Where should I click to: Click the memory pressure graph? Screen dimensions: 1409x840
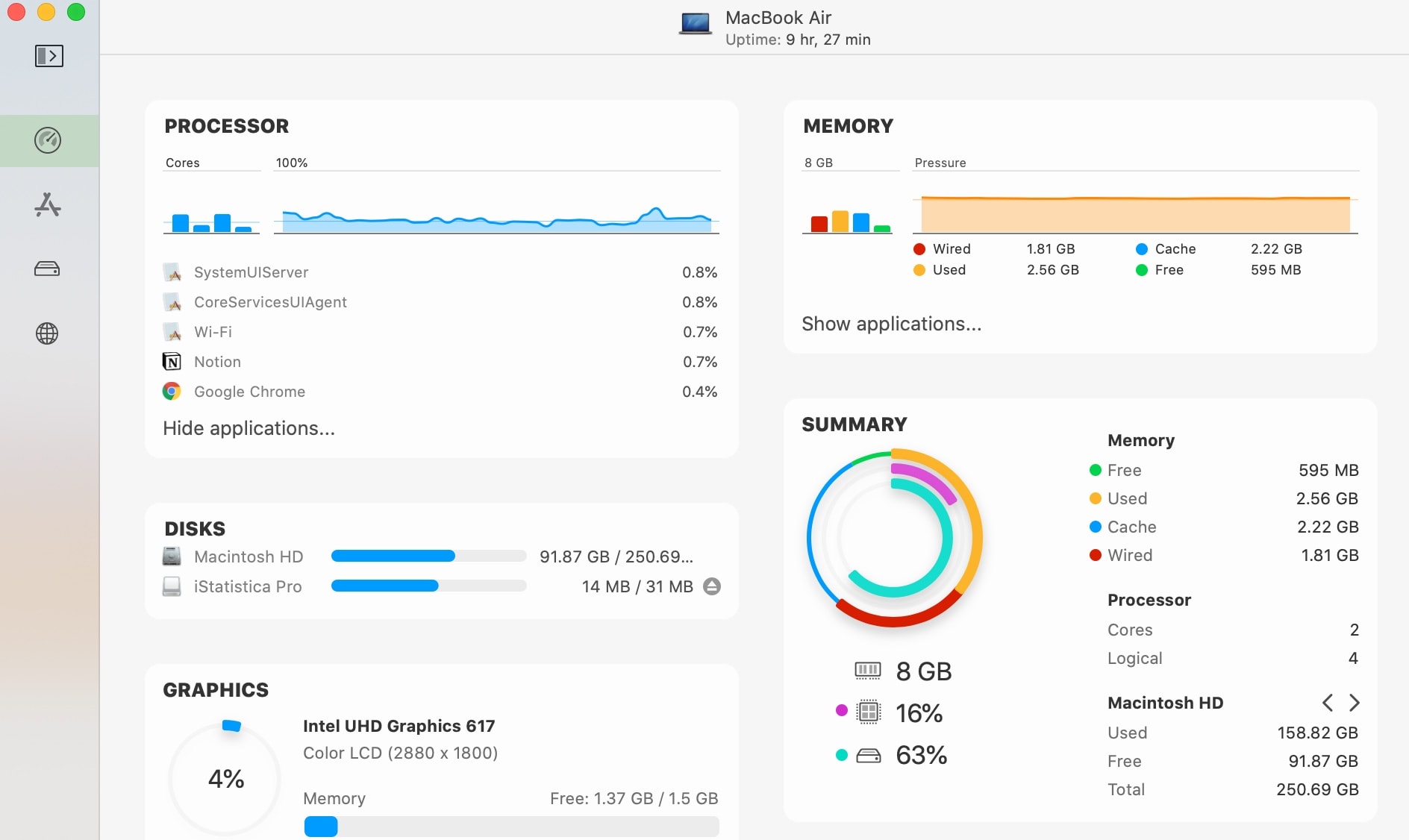tap(1134, 215)
